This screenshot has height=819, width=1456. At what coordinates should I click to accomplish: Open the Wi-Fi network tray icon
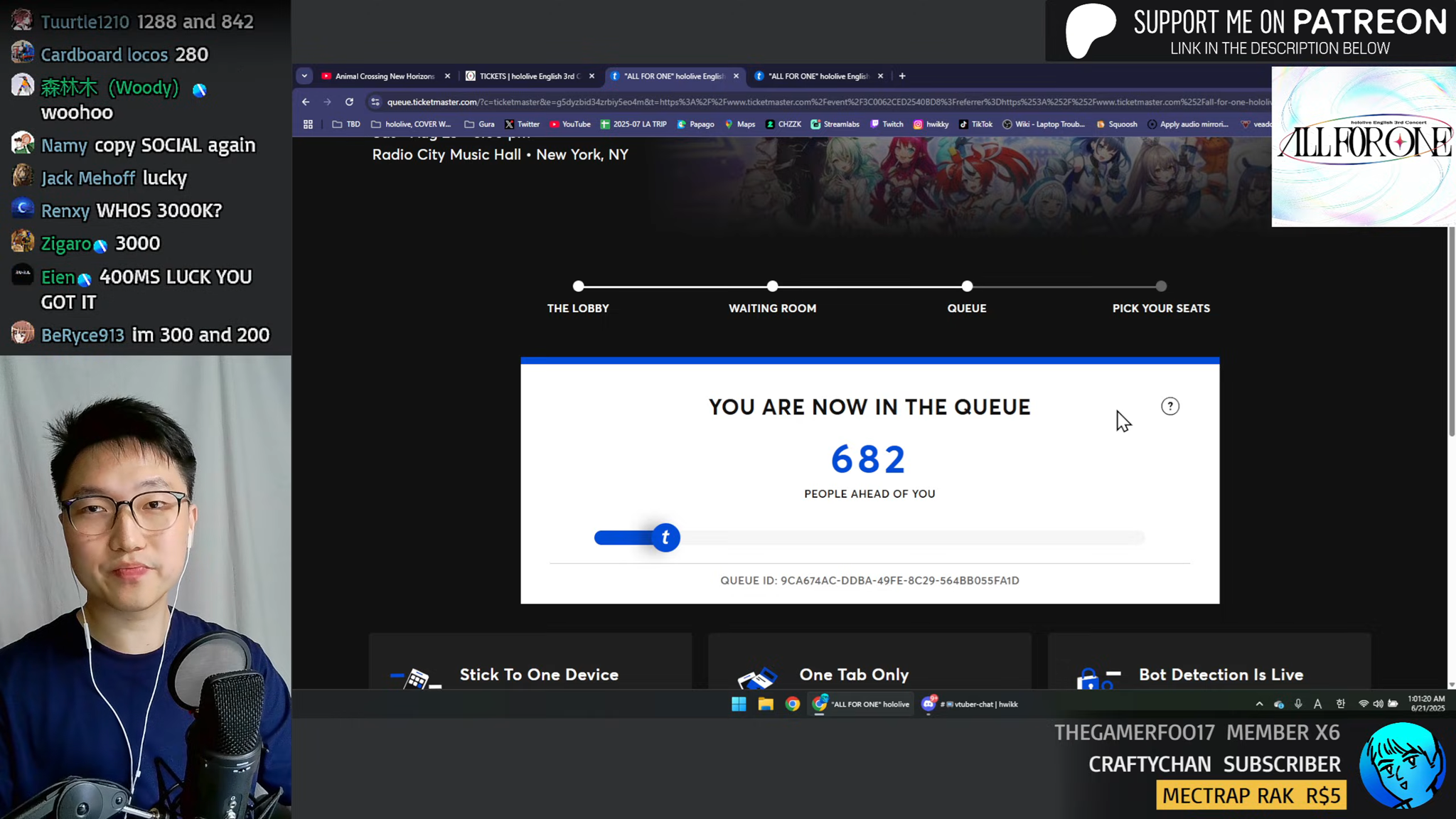pos(1363,704)
